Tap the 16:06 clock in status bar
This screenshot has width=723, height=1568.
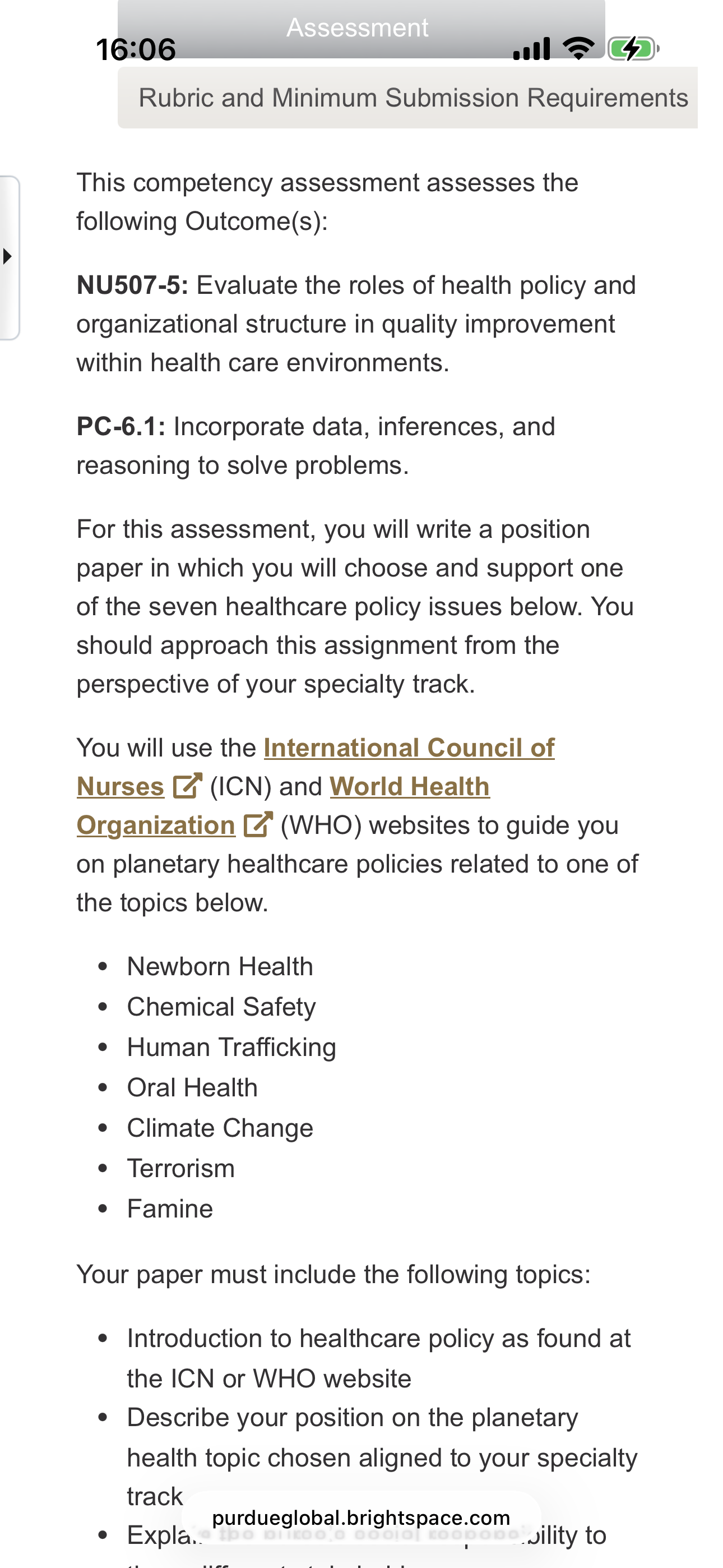136,49
